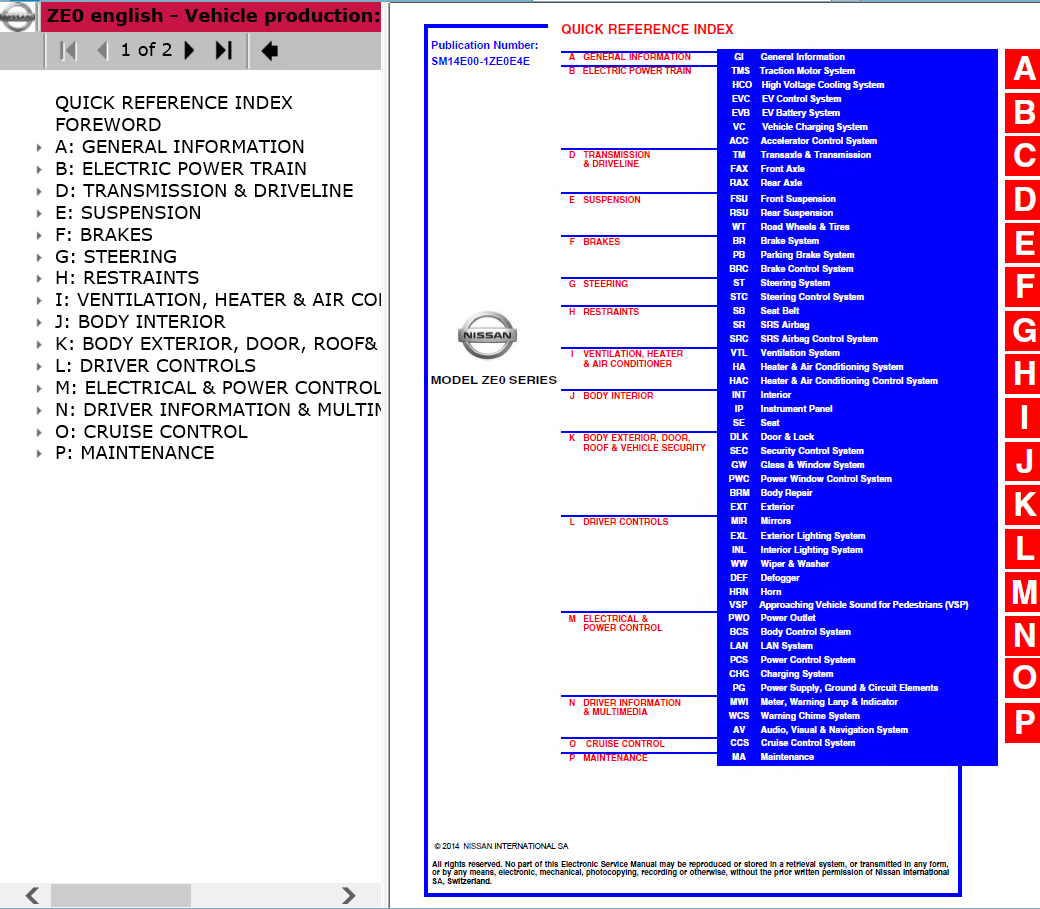Open Heater & Air Conditioning Control System
1040x909 pixels.
coord(849,381)
